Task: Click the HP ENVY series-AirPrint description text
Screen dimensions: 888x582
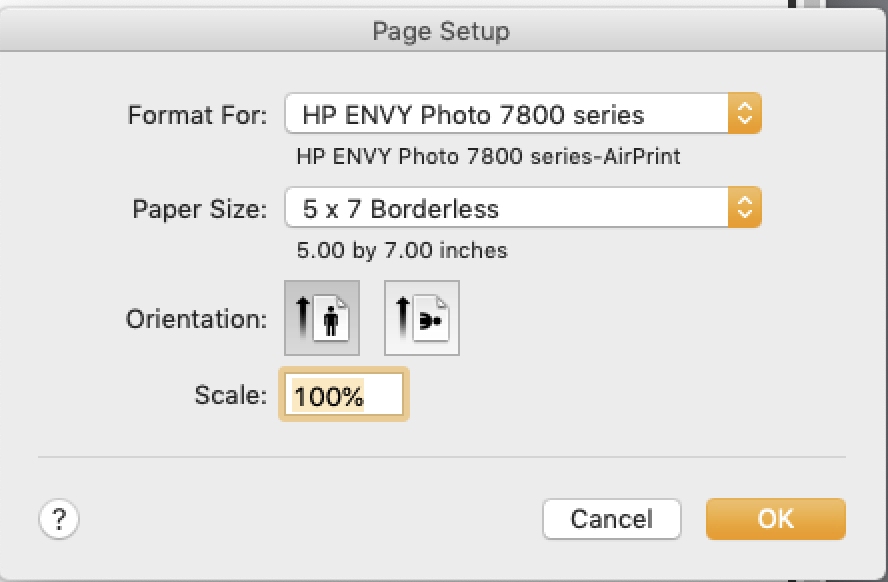Action: (x=489, y=157)
